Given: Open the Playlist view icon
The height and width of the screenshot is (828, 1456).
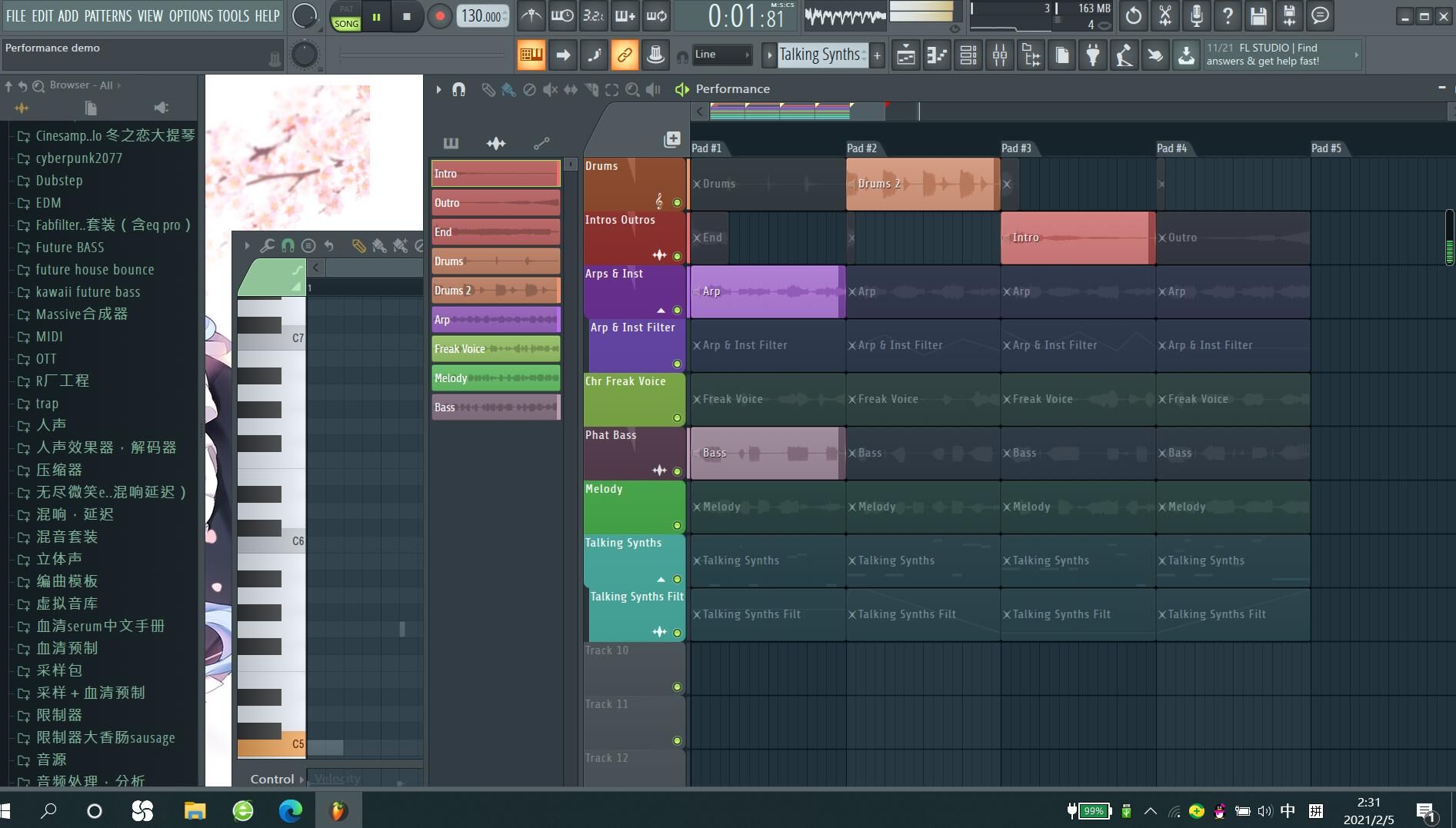Looking at the screenshot, I should (x=906, y=55).
